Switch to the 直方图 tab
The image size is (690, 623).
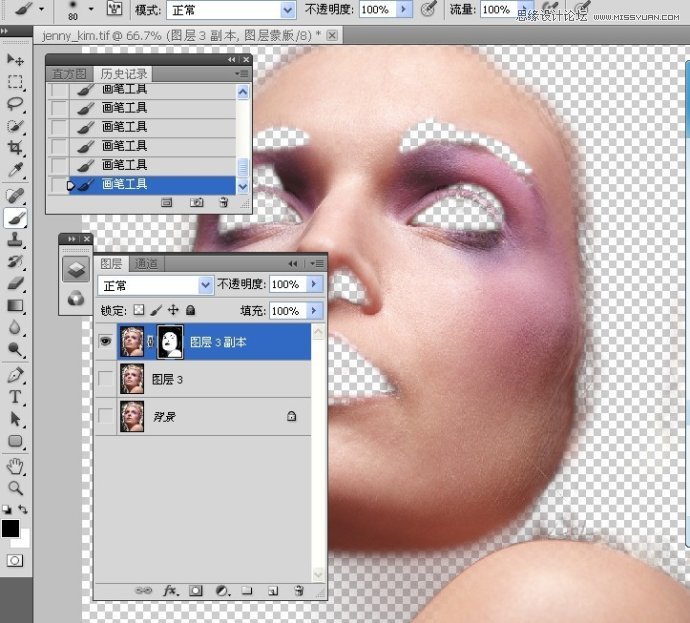(x=69, y=73)
